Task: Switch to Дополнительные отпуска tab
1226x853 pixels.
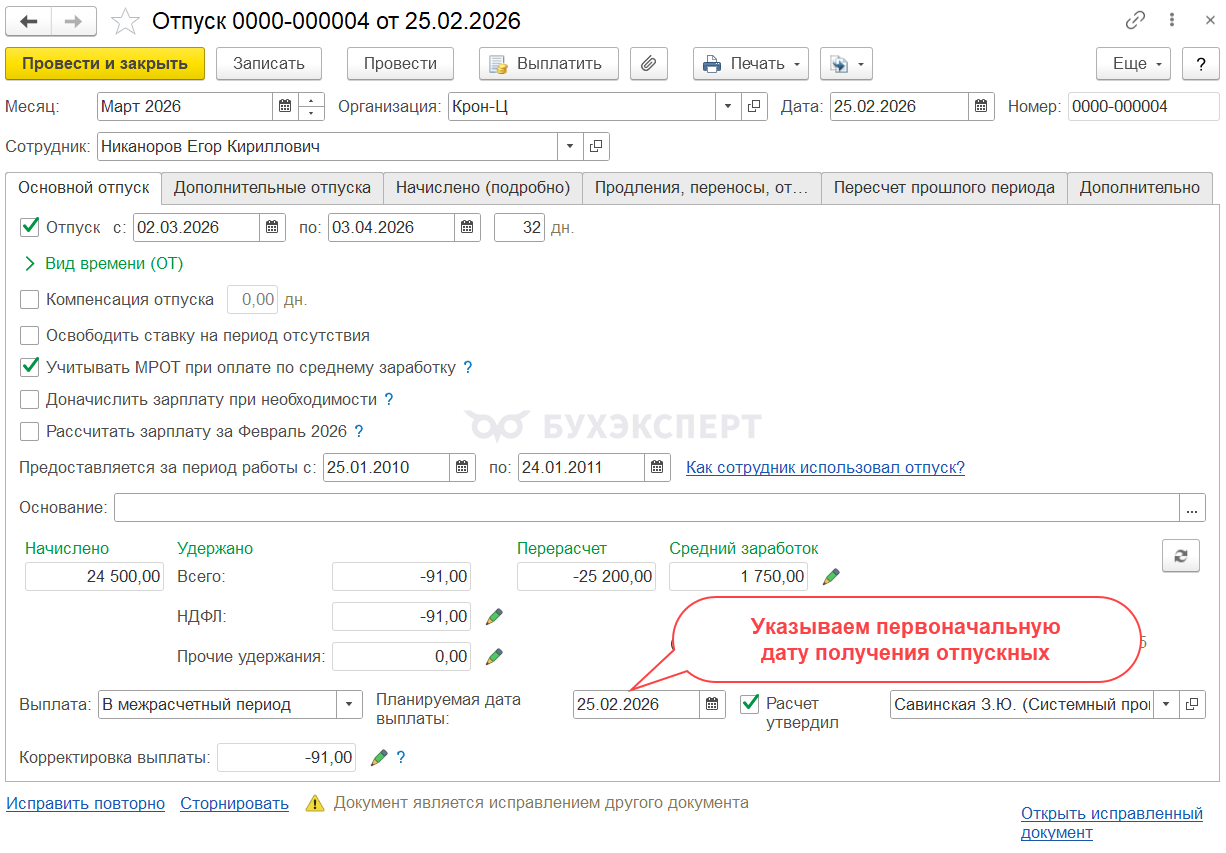Action: pyautogui.click(x=272, y=188)
